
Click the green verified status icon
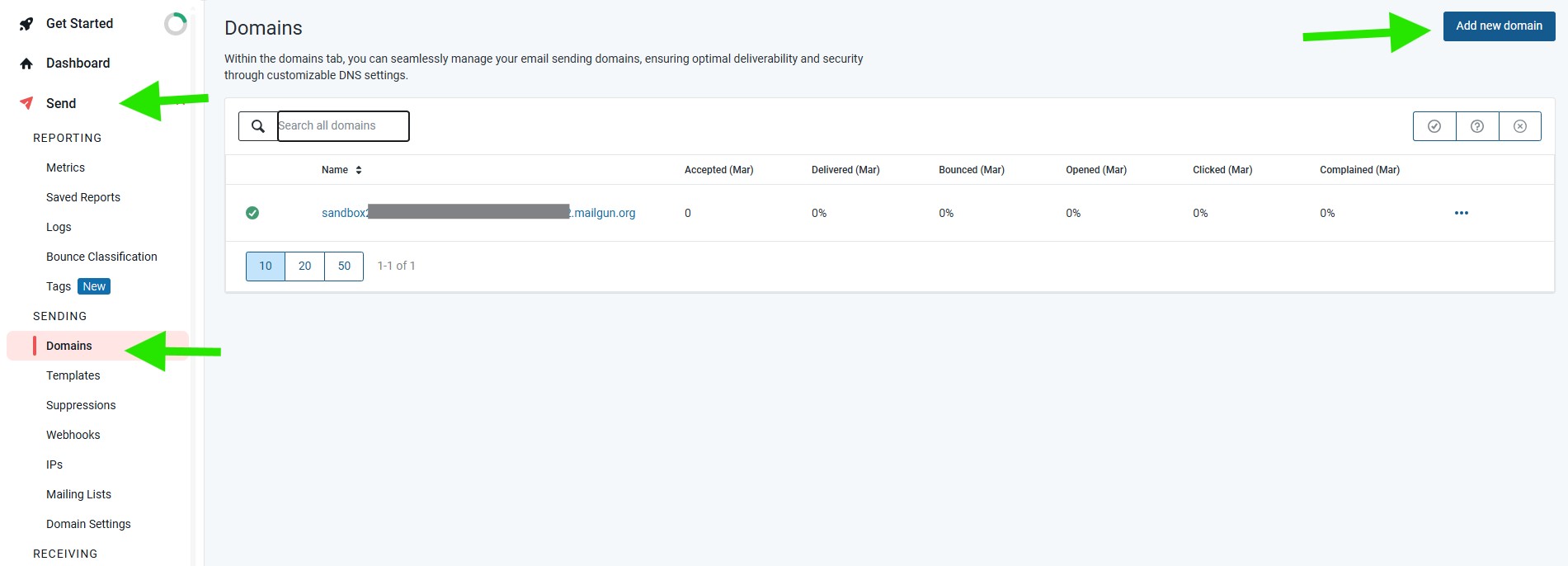click(252, 213)
